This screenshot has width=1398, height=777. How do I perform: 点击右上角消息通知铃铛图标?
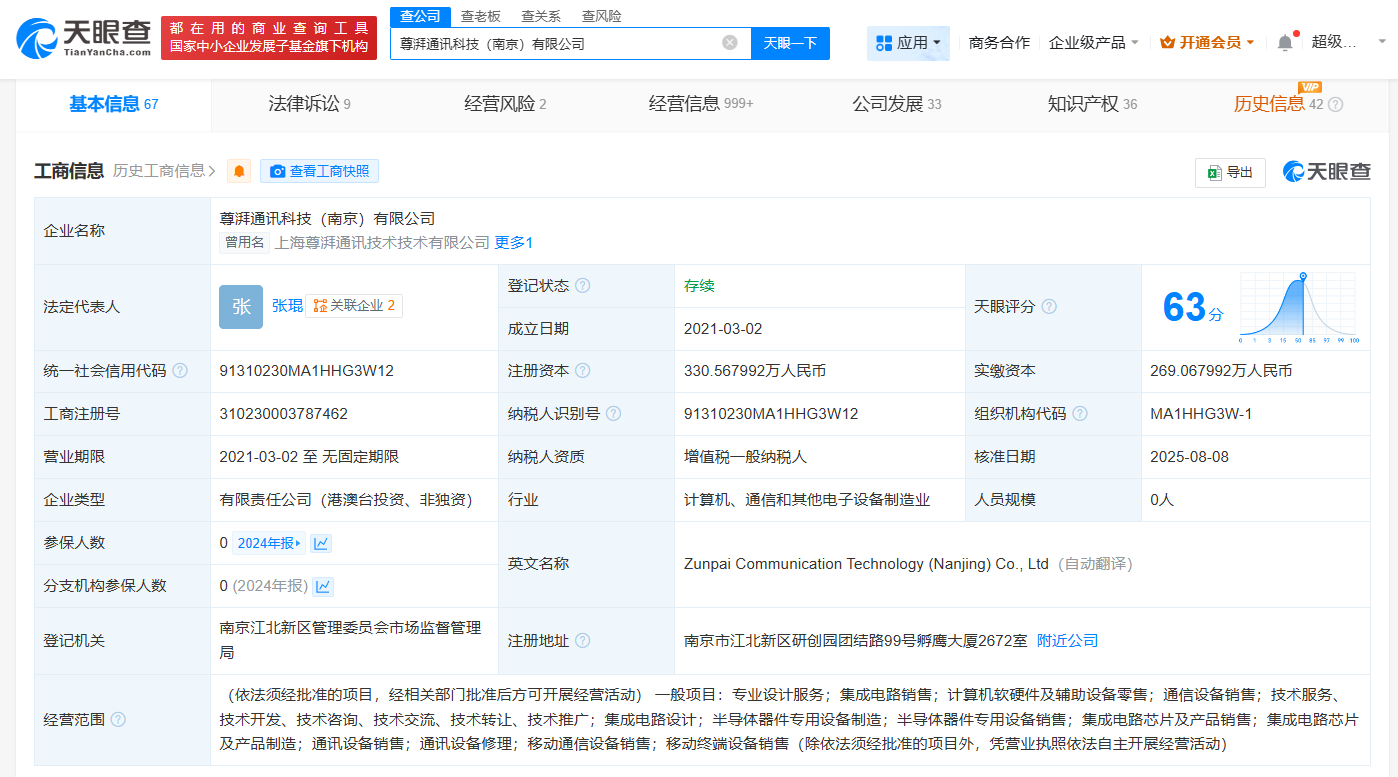(1285, 41)
